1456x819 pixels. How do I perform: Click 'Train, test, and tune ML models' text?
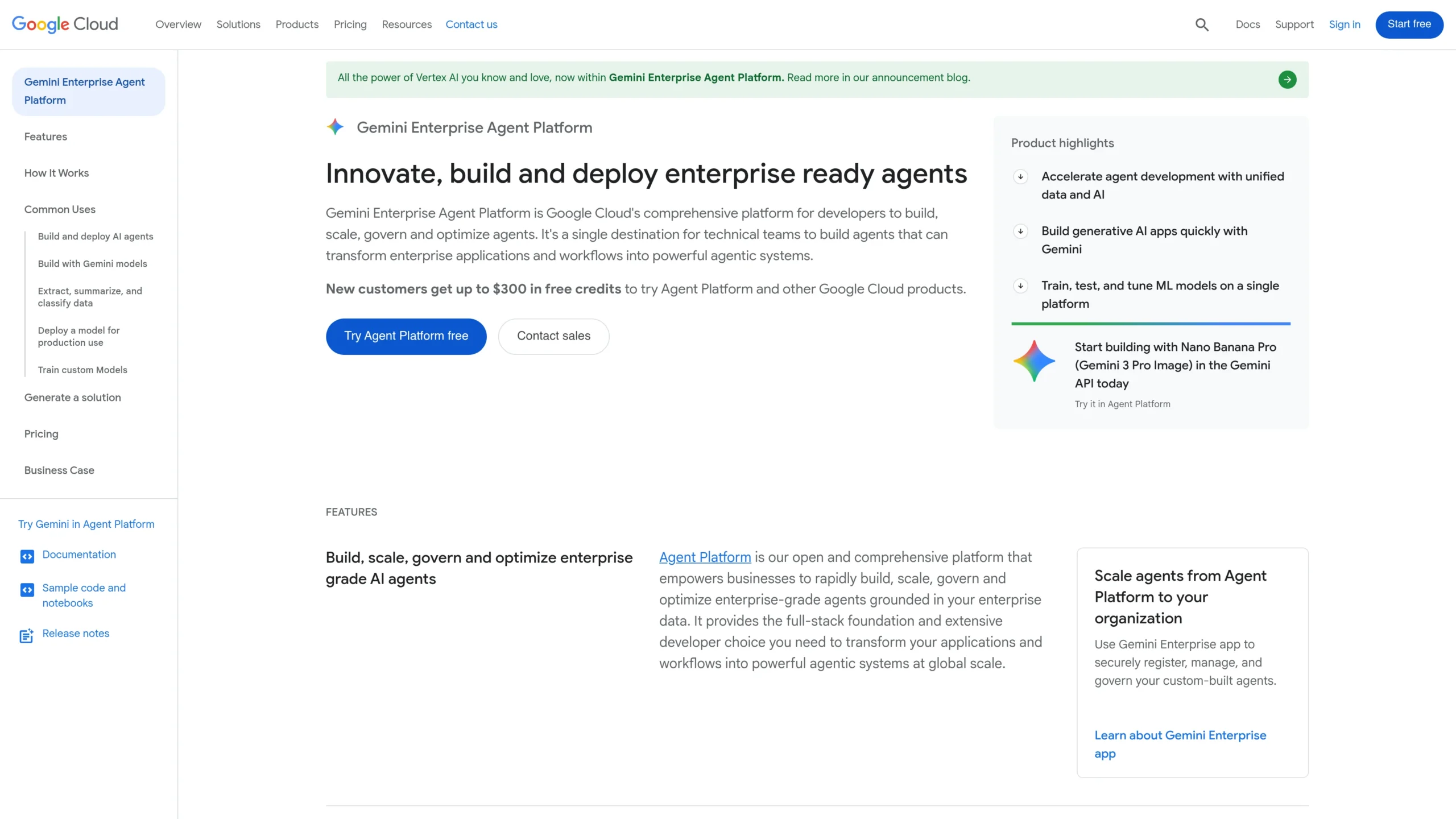pyautogui.click(x=1160, y=295)
